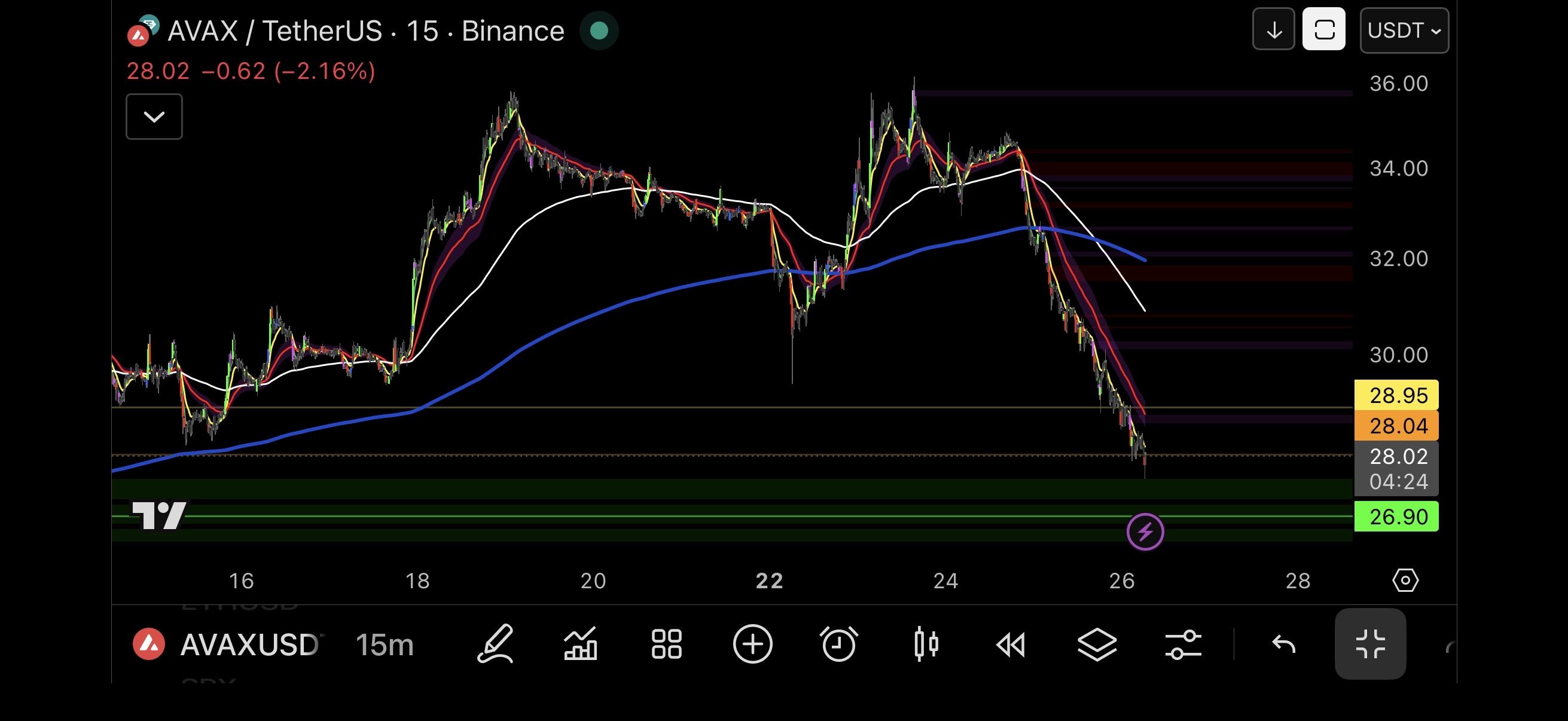This screenshot has height=721, width=1568.
Task: Tap the date label 22 on time axis
Action: click(770, 581)
